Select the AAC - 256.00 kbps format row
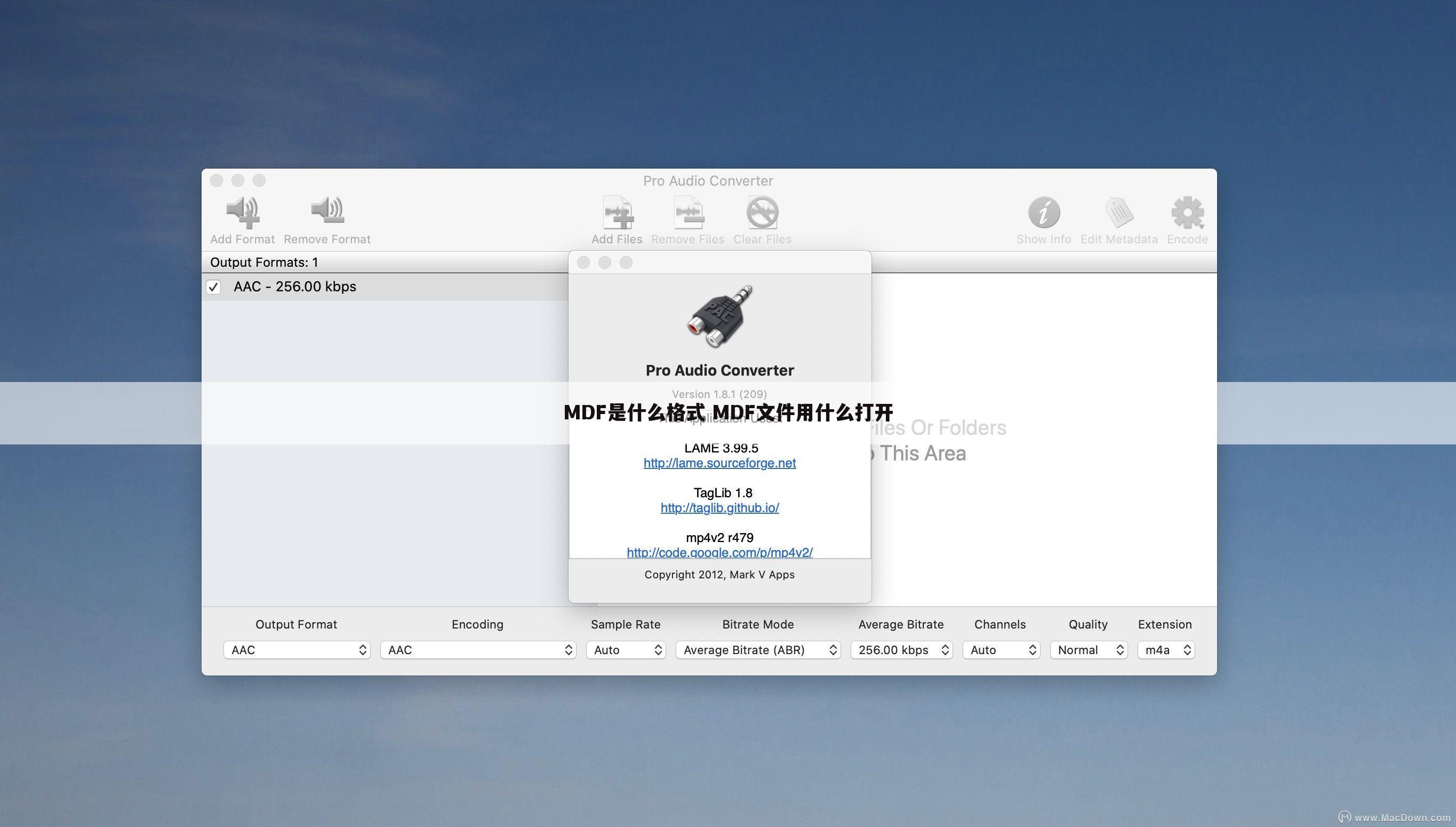 coord(385,287)
